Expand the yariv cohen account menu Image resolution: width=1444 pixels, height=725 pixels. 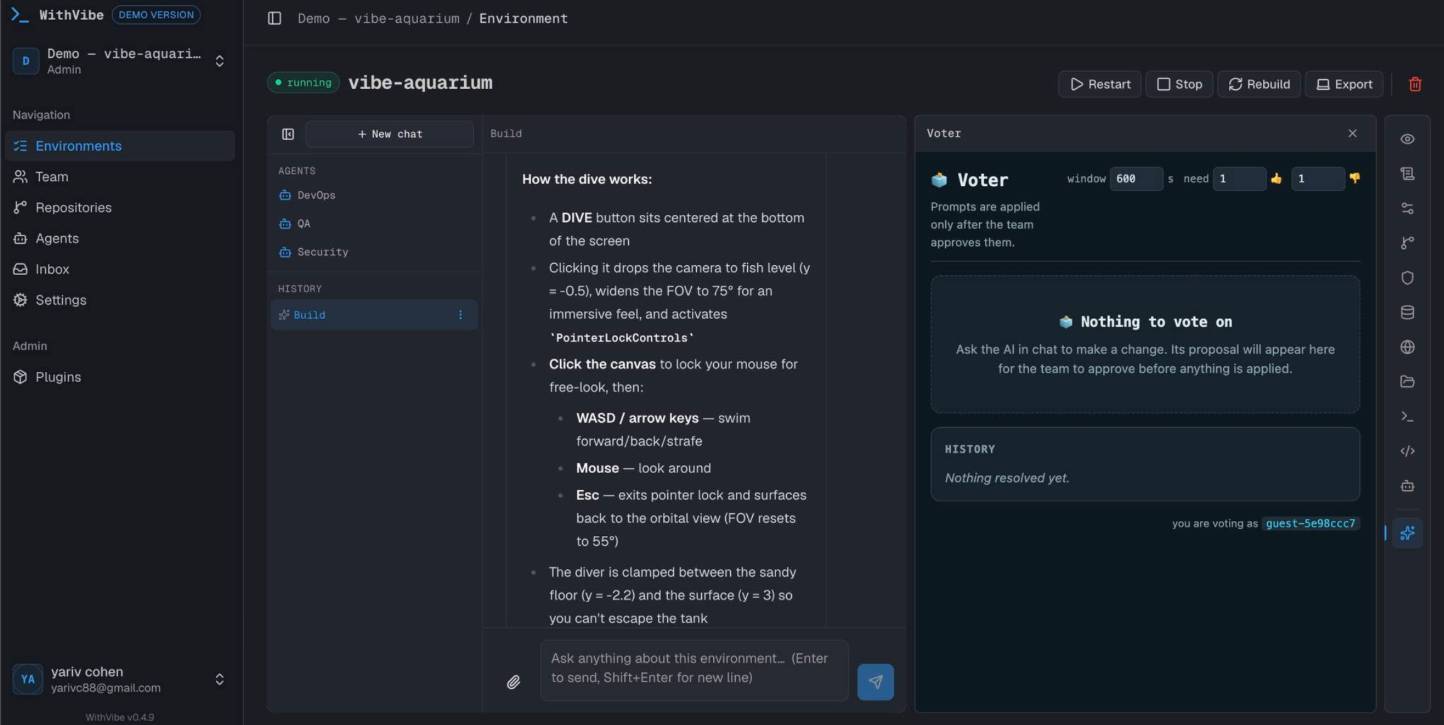[120, 680]
